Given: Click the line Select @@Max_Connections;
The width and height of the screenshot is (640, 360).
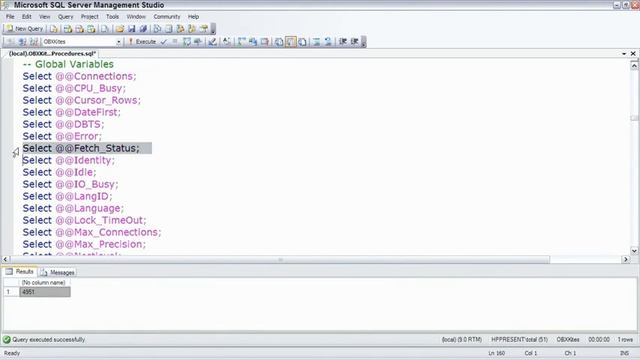Looking at the screenshot, I should click(92, 232).
